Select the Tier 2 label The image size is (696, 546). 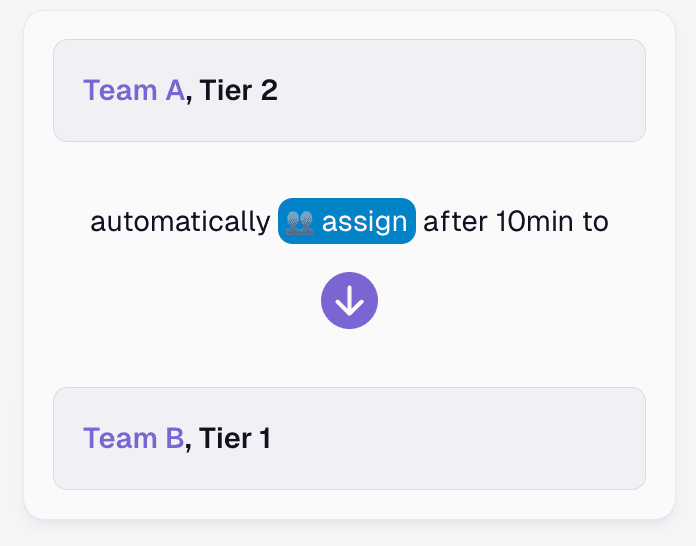(x=238, y=90)
